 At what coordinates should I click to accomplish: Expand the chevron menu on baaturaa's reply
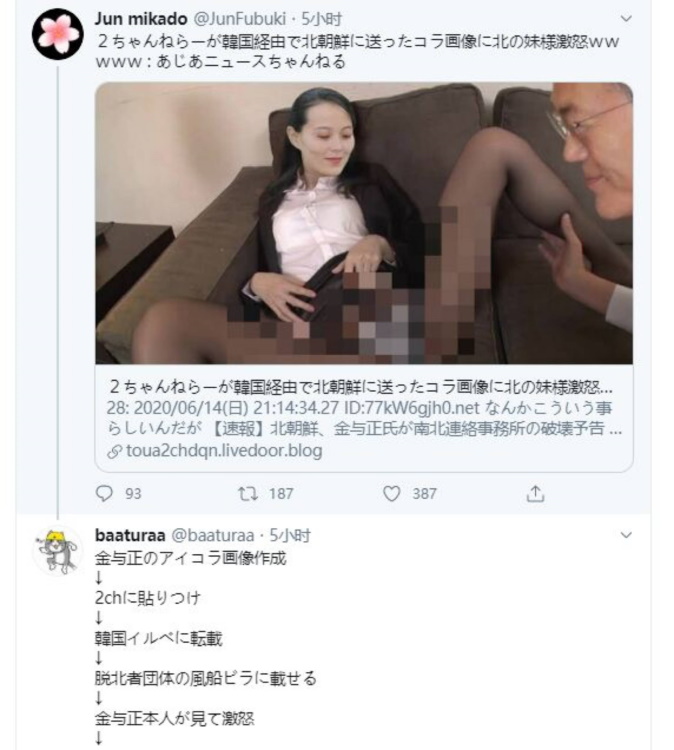[626, 535]
